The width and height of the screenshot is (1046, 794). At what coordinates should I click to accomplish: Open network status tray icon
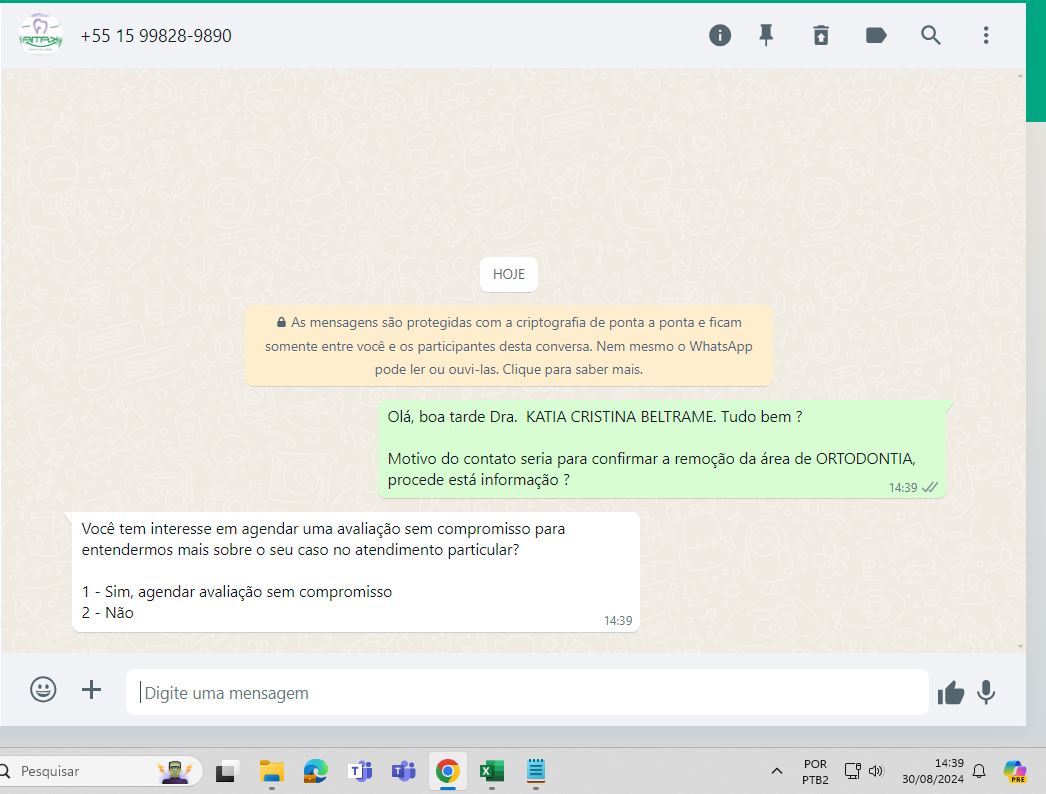[853, 771]
